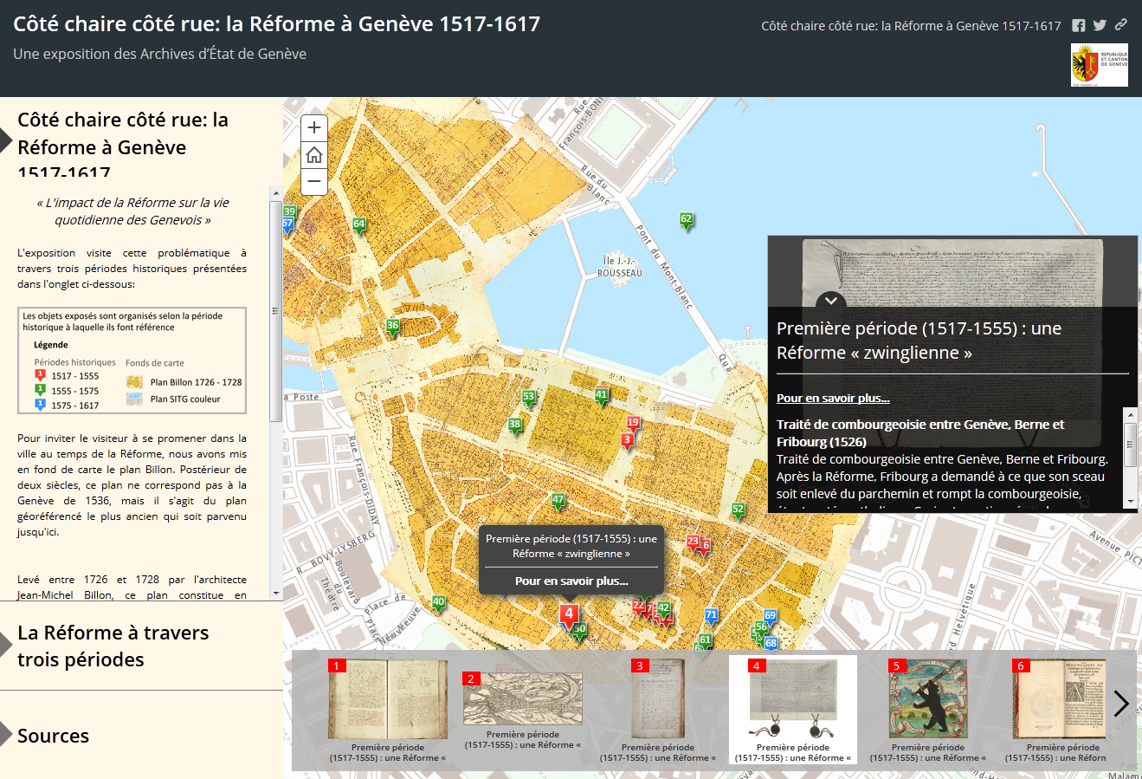Share the exhibition on Facebook
This screenshot has width=1142, height=779.
point(1078,26)
